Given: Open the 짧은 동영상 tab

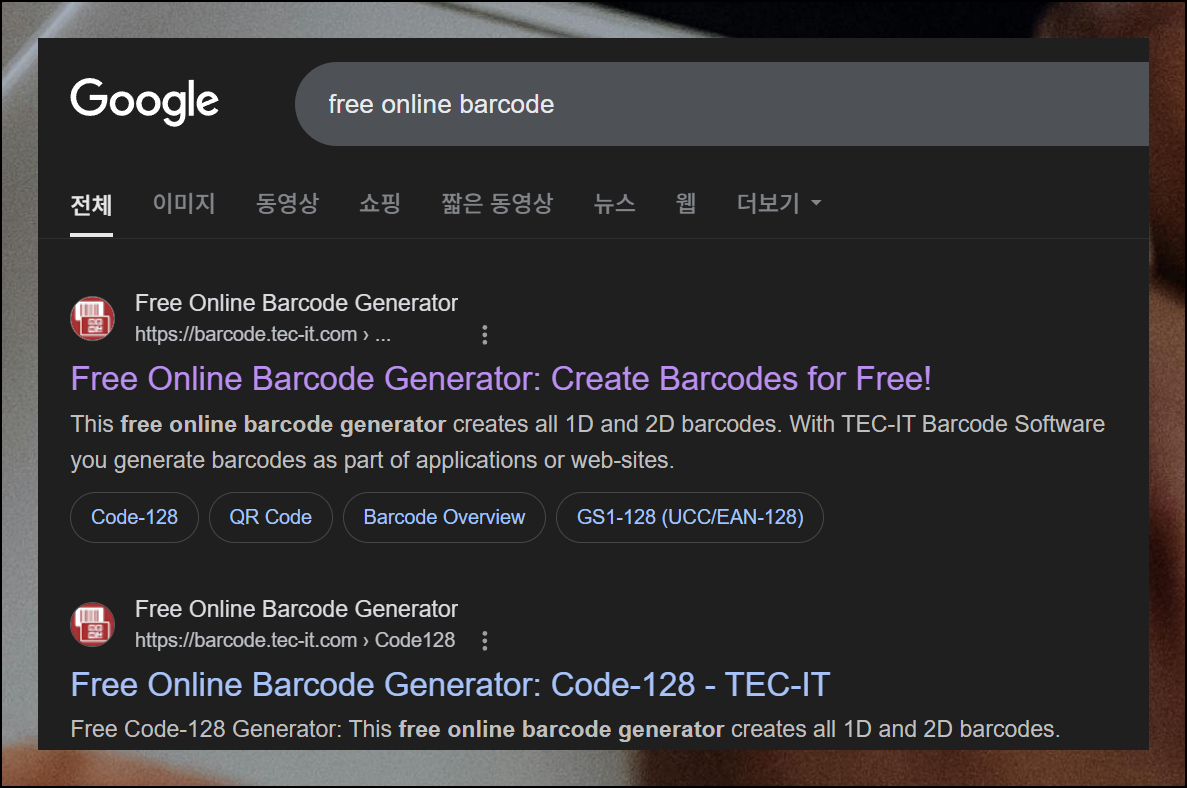Looking at the screenshot, I should click(497, 203).
